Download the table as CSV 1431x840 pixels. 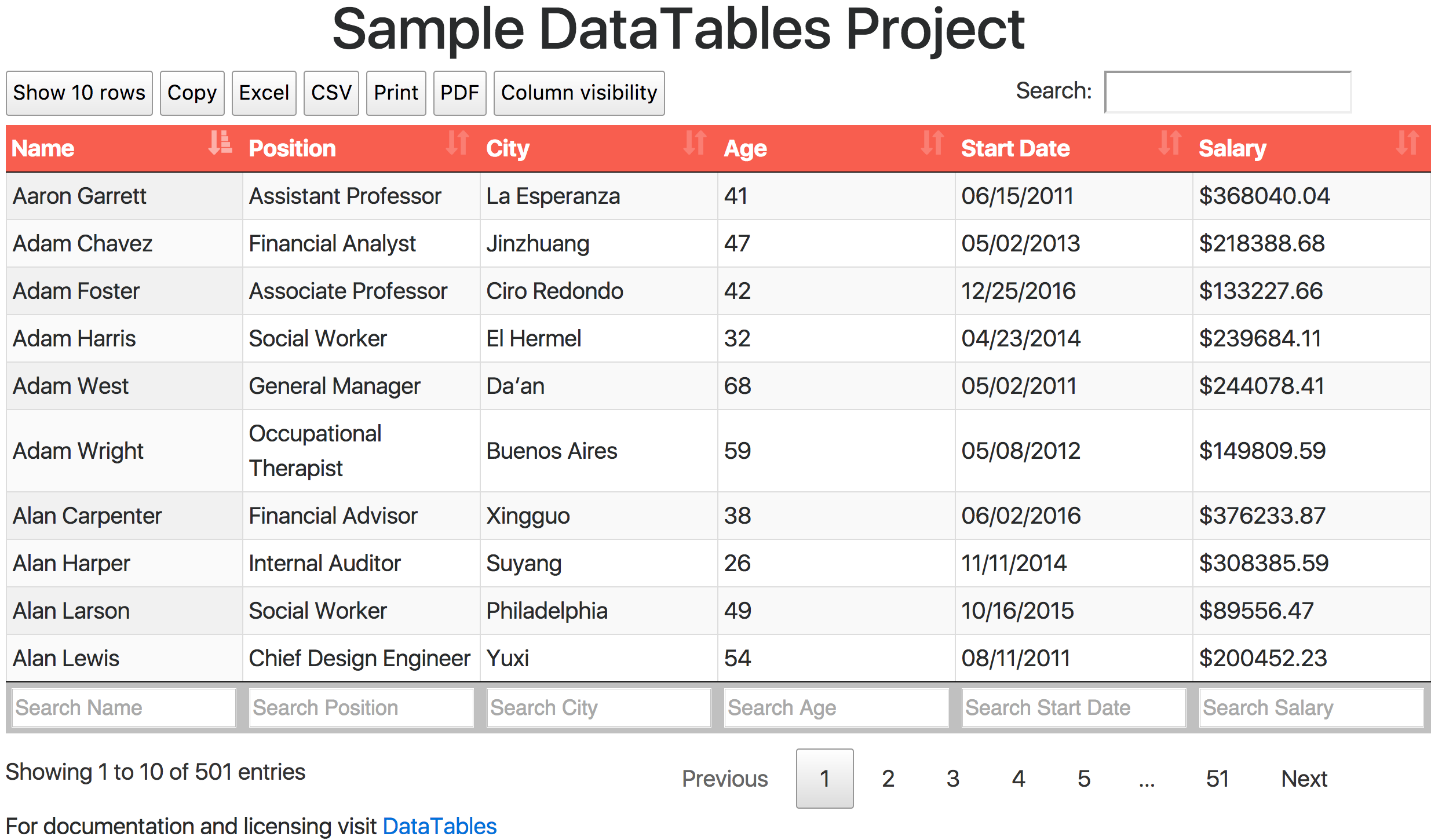click(331, 93)
